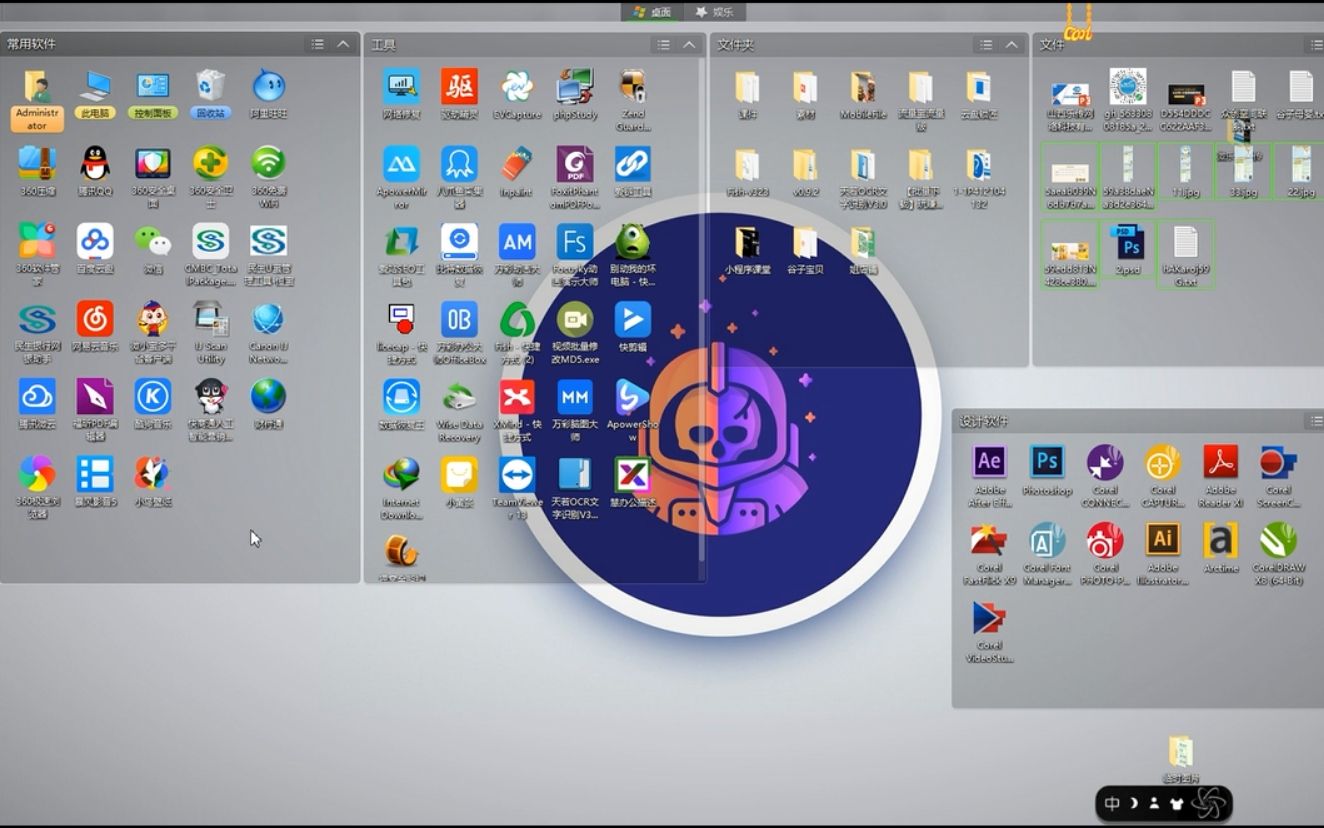Viewport: 1324px width, 828px height.
Task: Open the Tencent QQ penguin icon
Action: click(95, 163)
